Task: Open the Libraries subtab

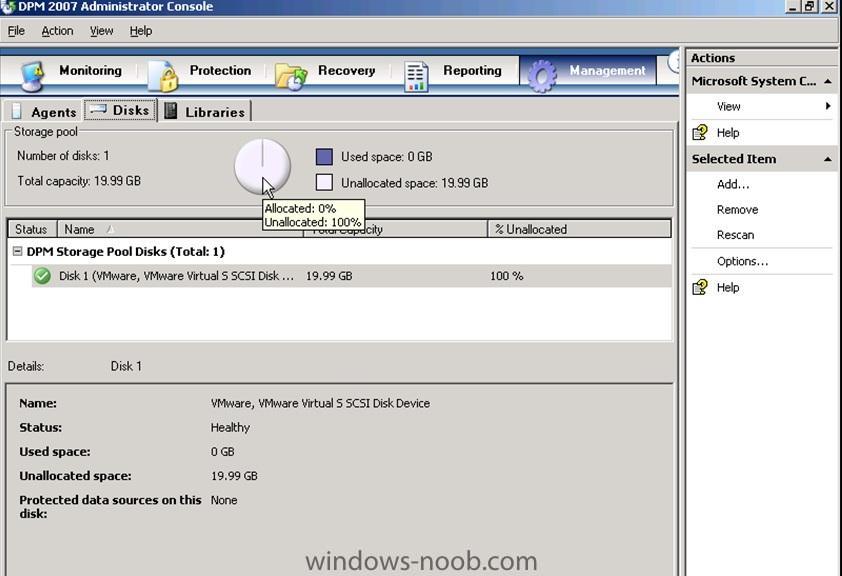Action: (205, 112)
